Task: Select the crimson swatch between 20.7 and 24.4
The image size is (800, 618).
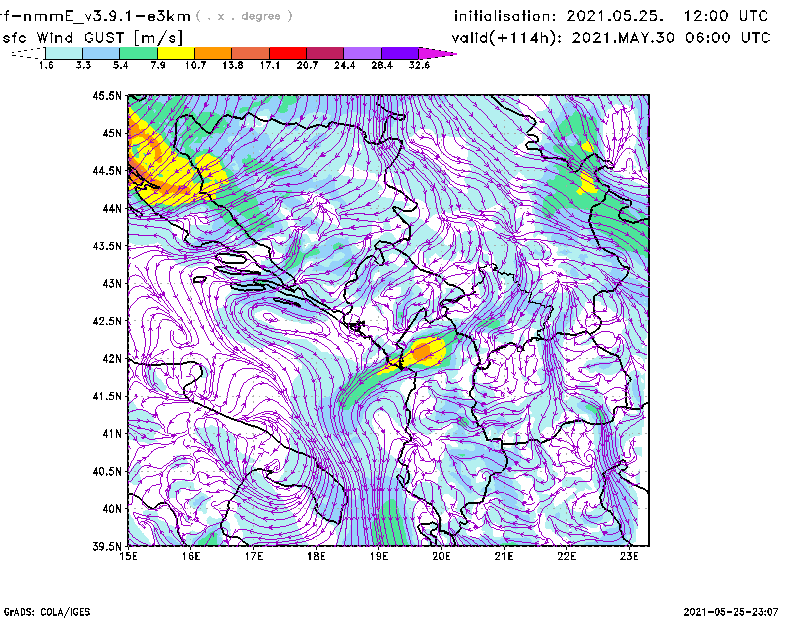Action: tap(326, 53)
